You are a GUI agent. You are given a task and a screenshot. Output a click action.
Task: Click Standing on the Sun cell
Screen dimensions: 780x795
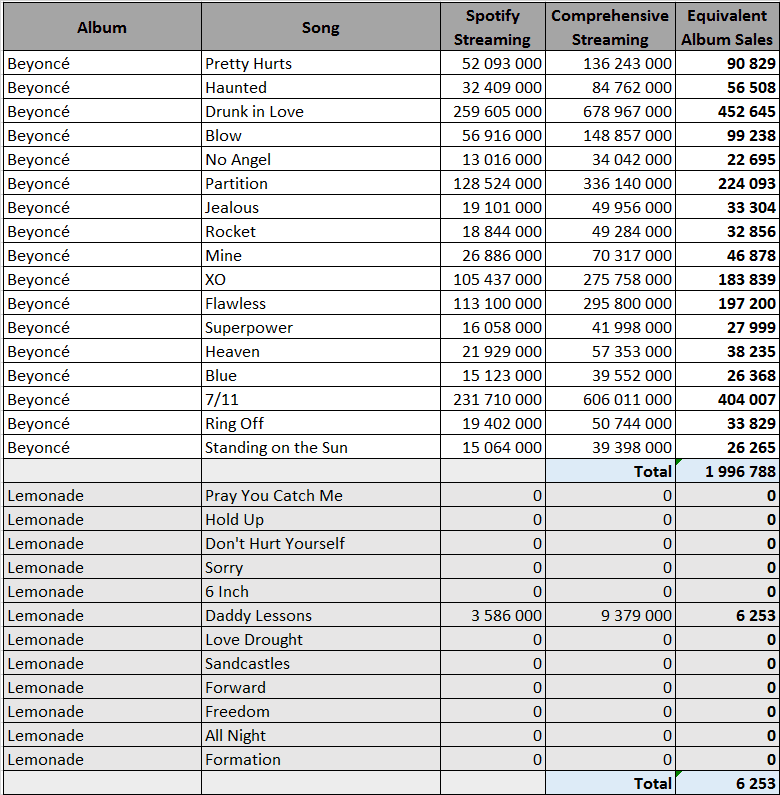tap(321, 447)
